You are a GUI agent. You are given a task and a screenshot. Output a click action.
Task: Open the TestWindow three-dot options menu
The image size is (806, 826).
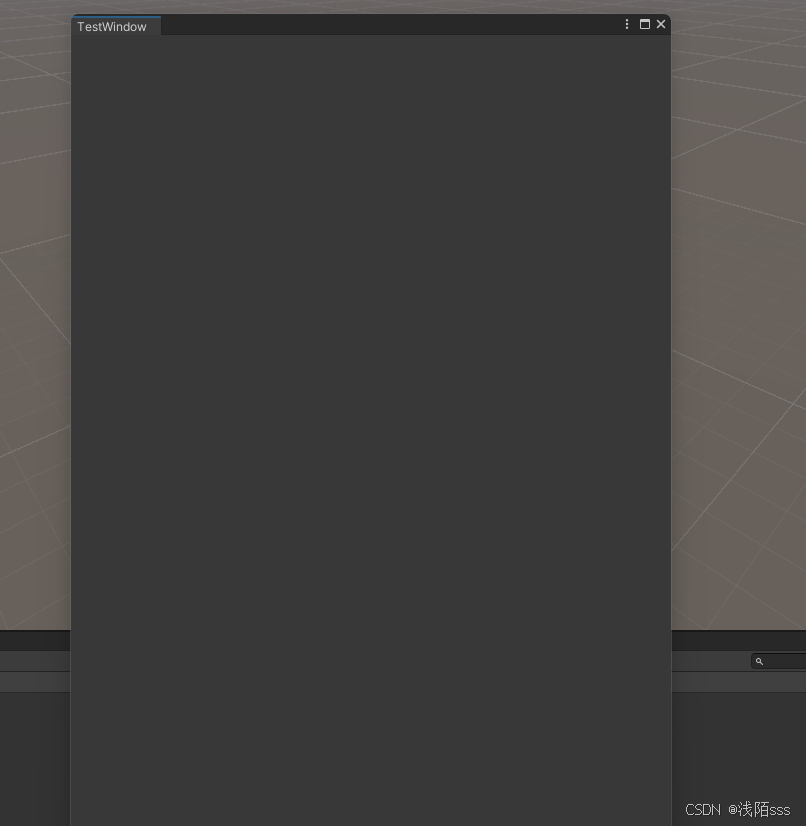pos(627,24)
